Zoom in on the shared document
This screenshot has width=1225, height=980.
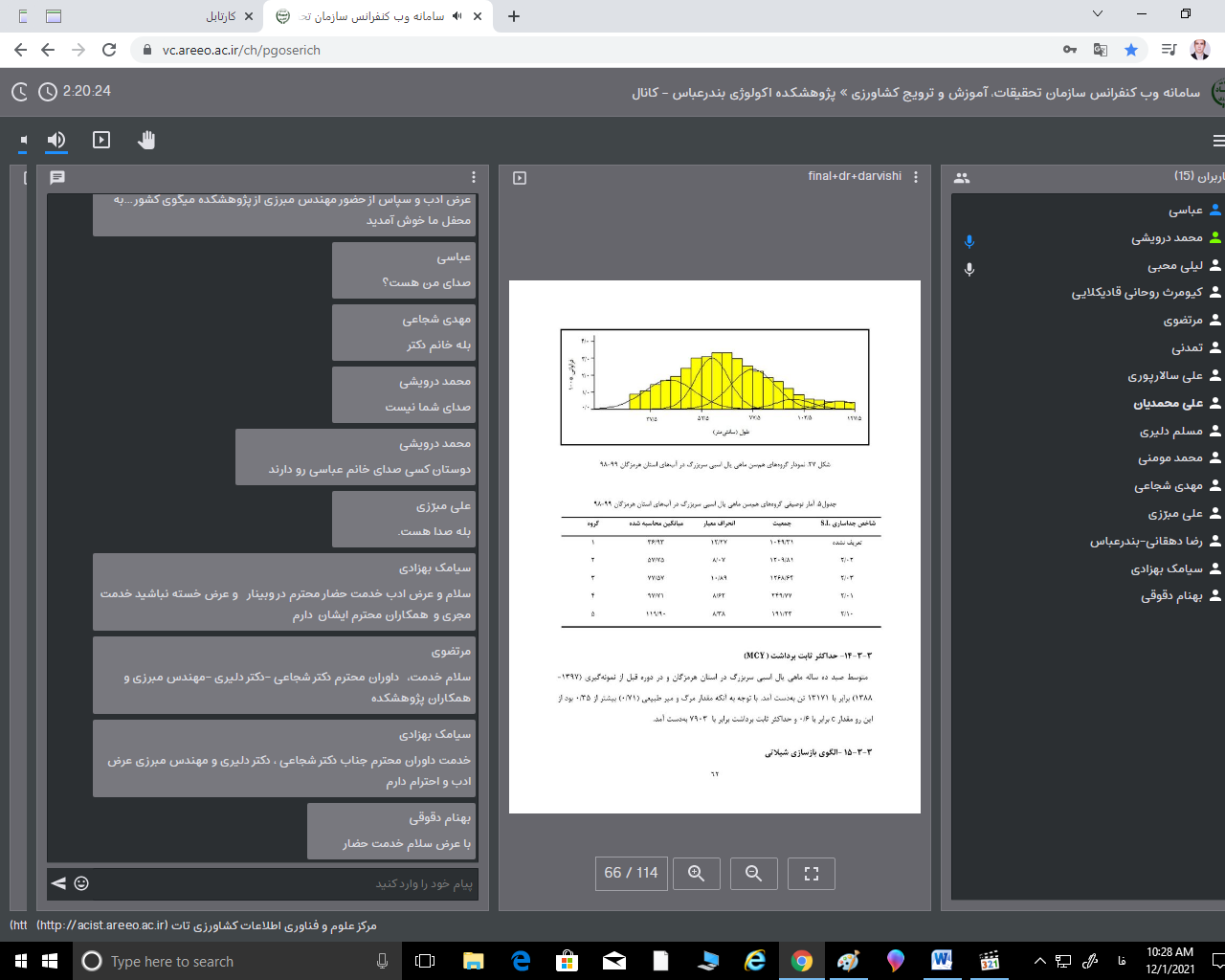696,873
